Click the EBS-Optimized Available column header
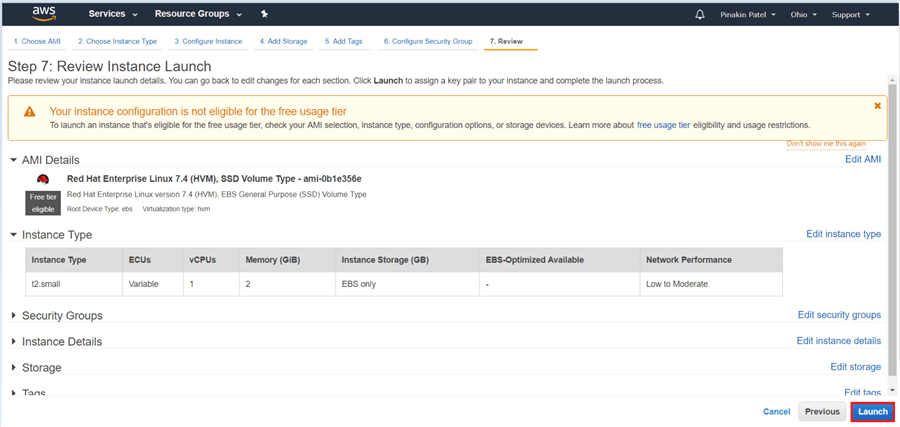This screenshot has height=427, width=900. [560, 260]
